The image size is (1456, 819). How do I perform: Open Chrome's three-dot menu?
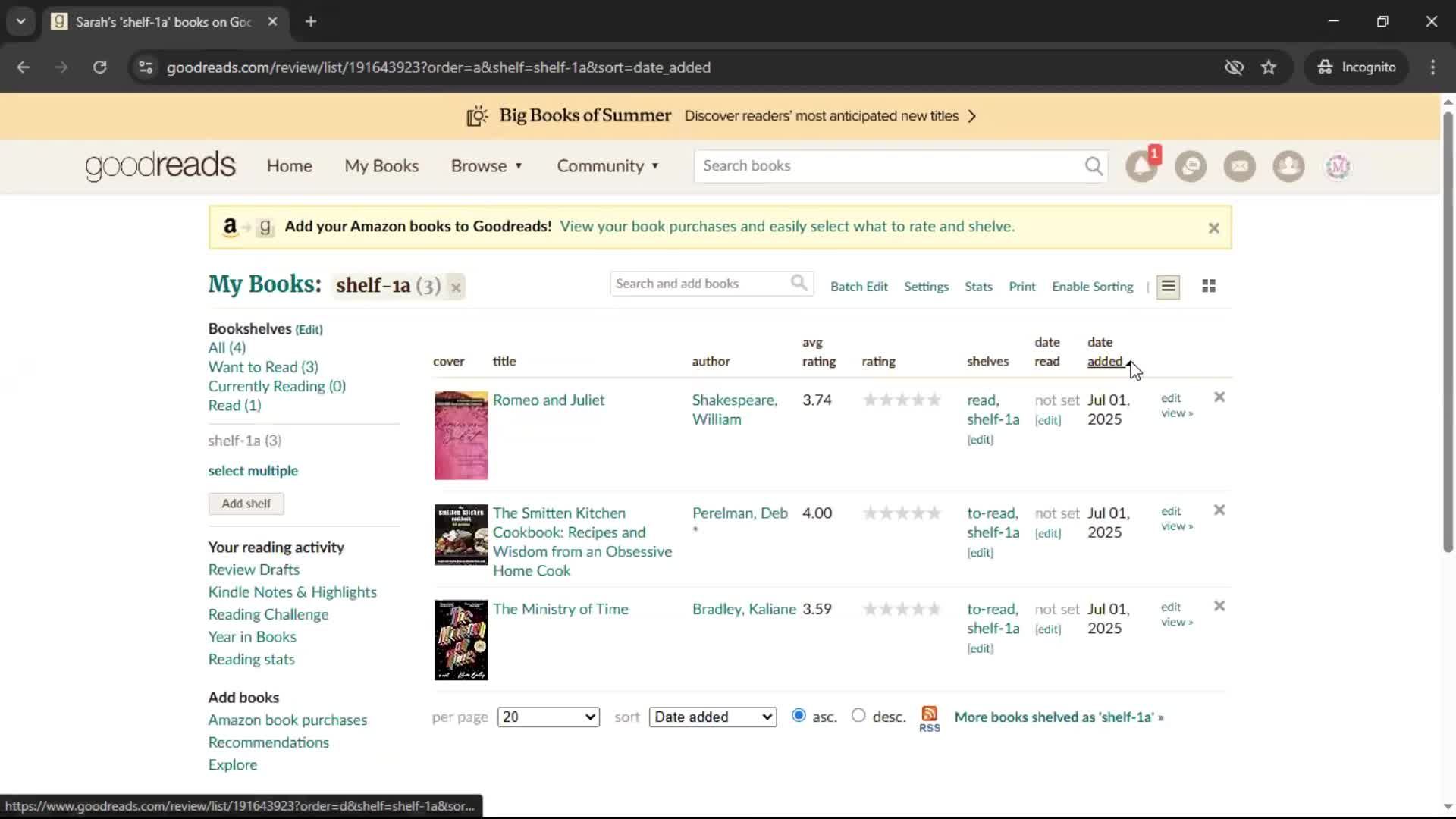1432,67
